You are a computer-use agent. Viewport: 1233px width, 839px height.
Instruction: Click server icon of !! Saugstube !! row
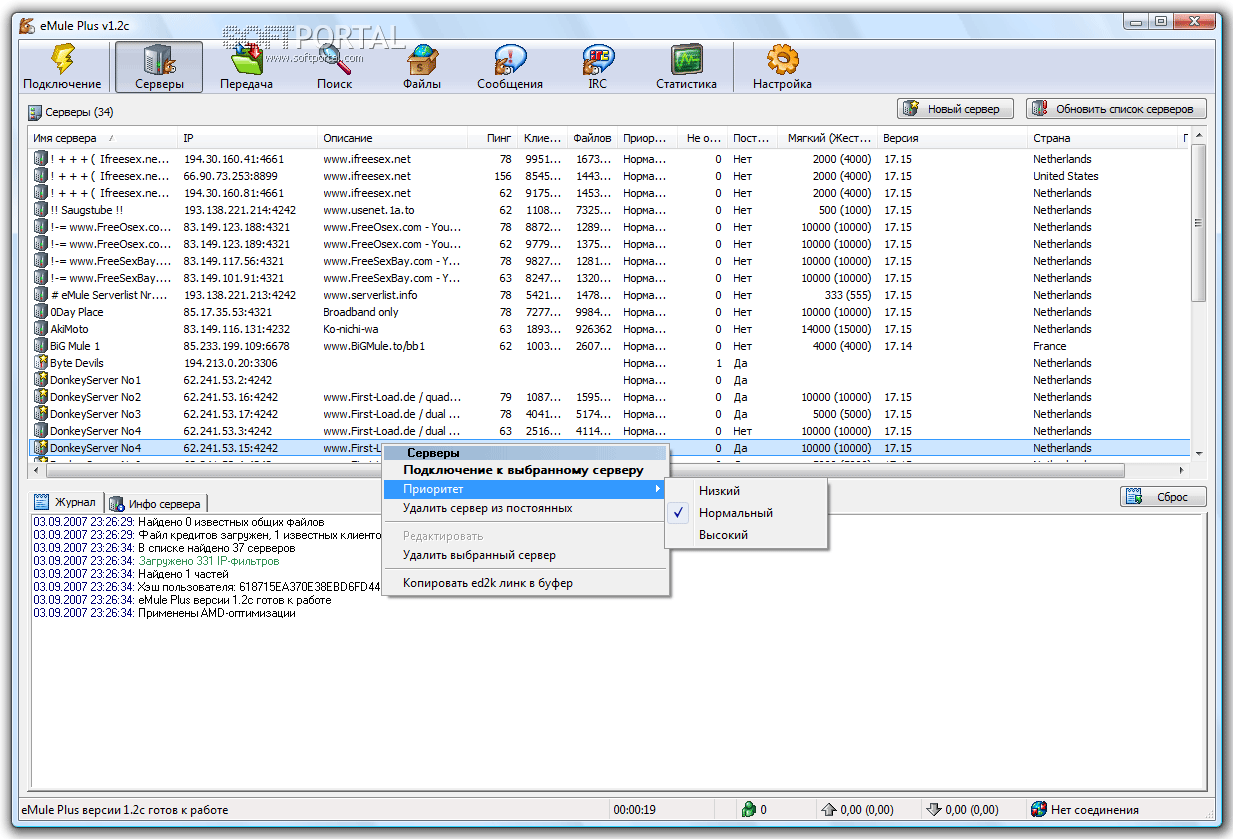click(x=41, y=210)
